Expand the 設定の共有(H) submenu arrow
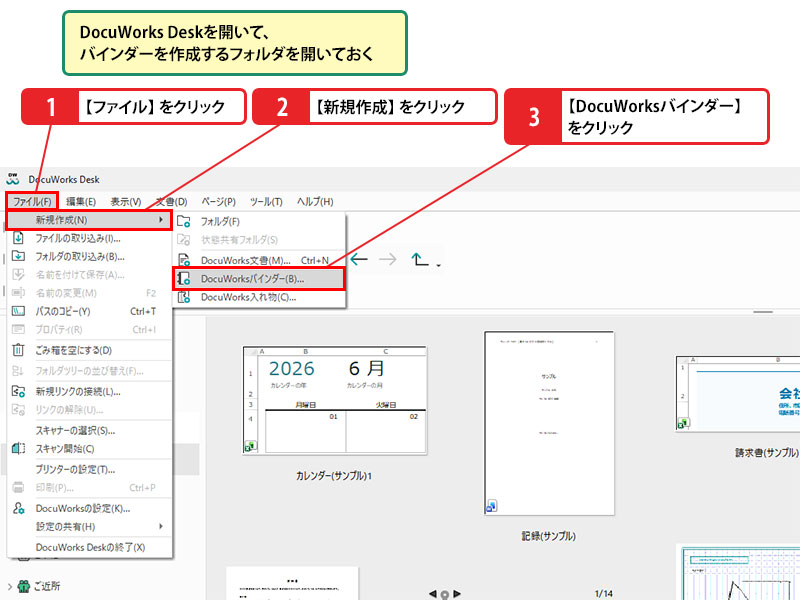 pyautogui.click(x=161, y=526)
